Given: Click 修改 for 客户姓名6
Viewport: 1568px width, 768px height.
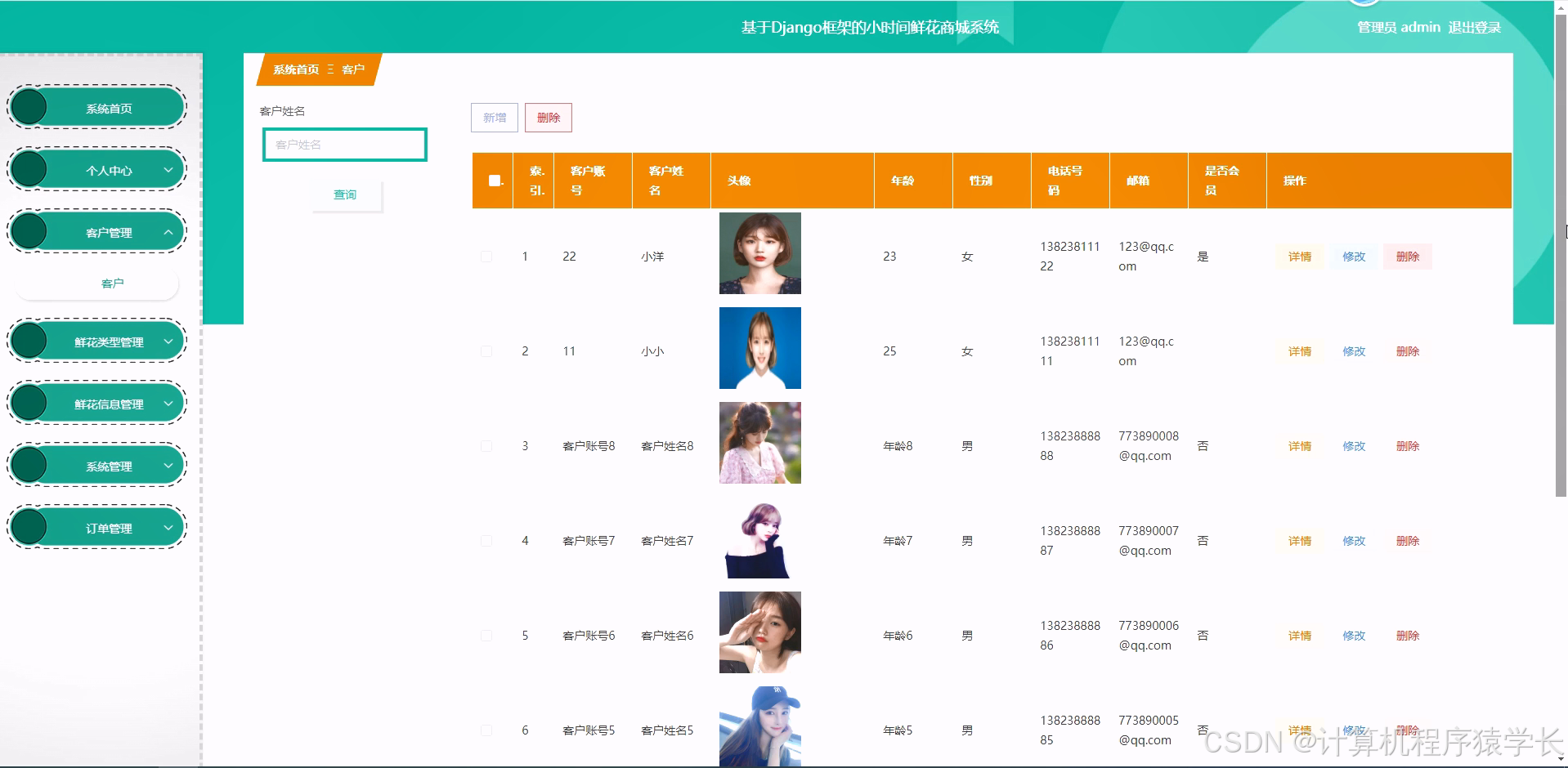Looking at the screenshot, I should pyautogui.click(x=1354, y=636).
